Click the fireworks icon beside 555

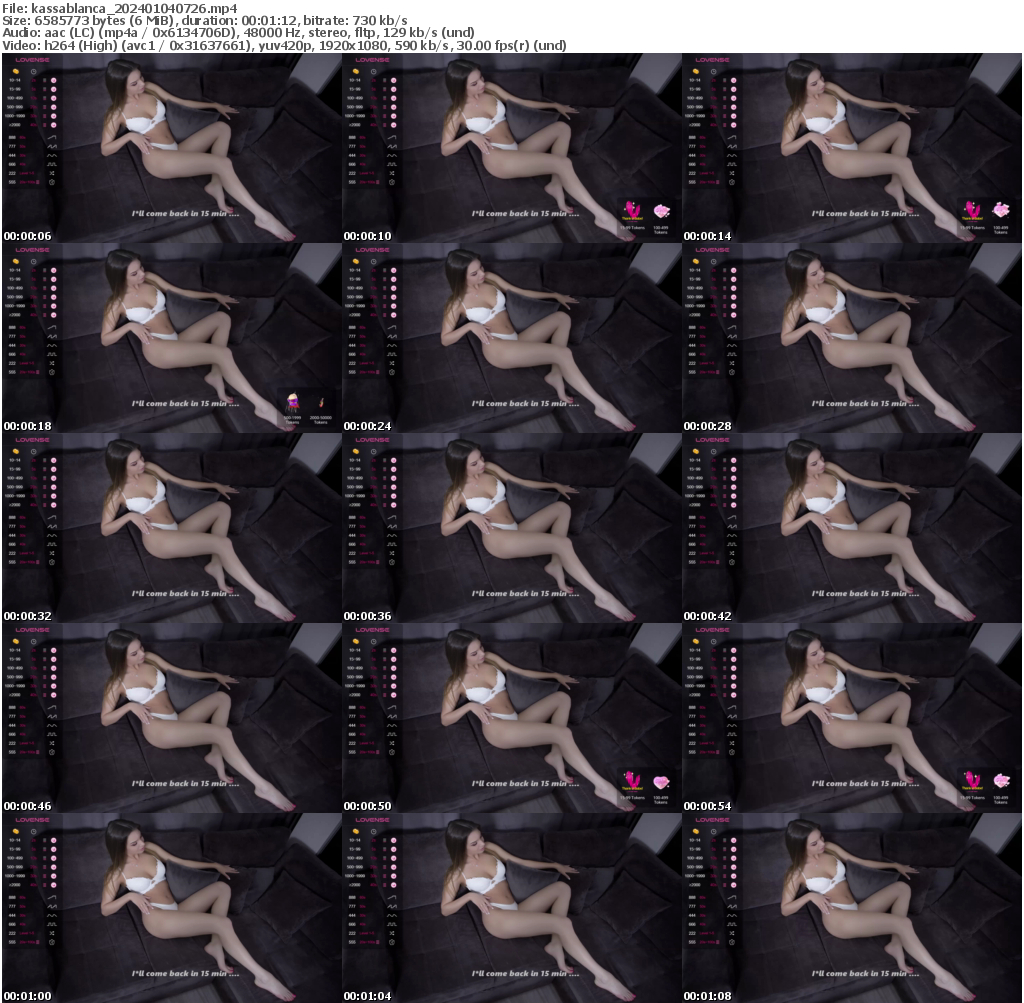tap(52, 182)
